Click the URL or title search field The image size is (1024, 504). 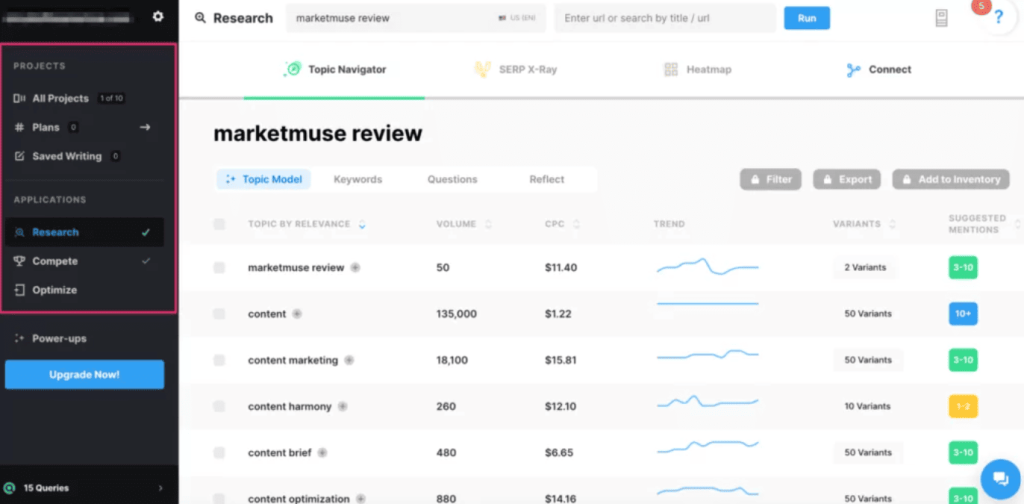point(665,18)
